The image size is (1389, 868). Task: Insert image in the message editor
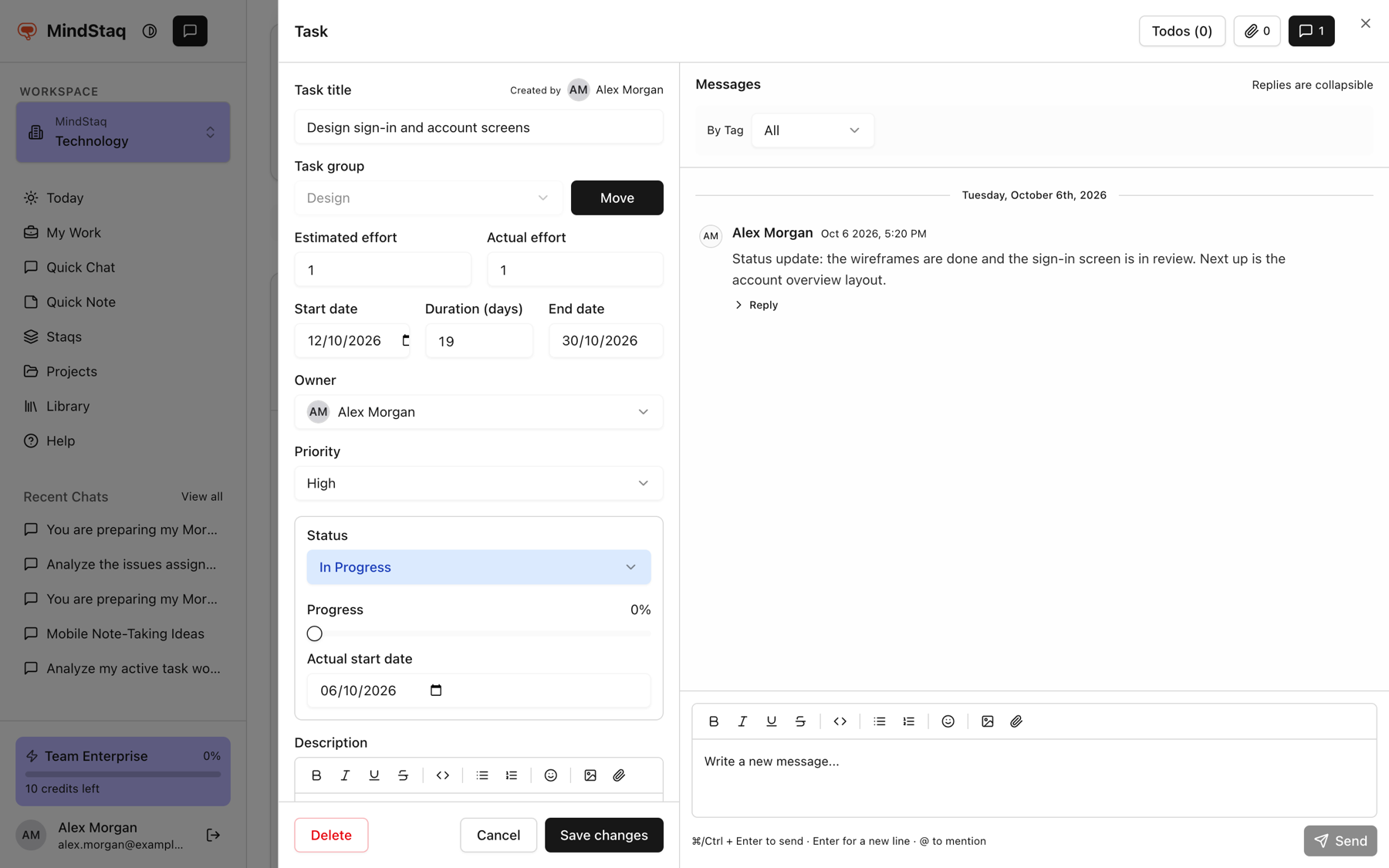click(x=988, y=721)
